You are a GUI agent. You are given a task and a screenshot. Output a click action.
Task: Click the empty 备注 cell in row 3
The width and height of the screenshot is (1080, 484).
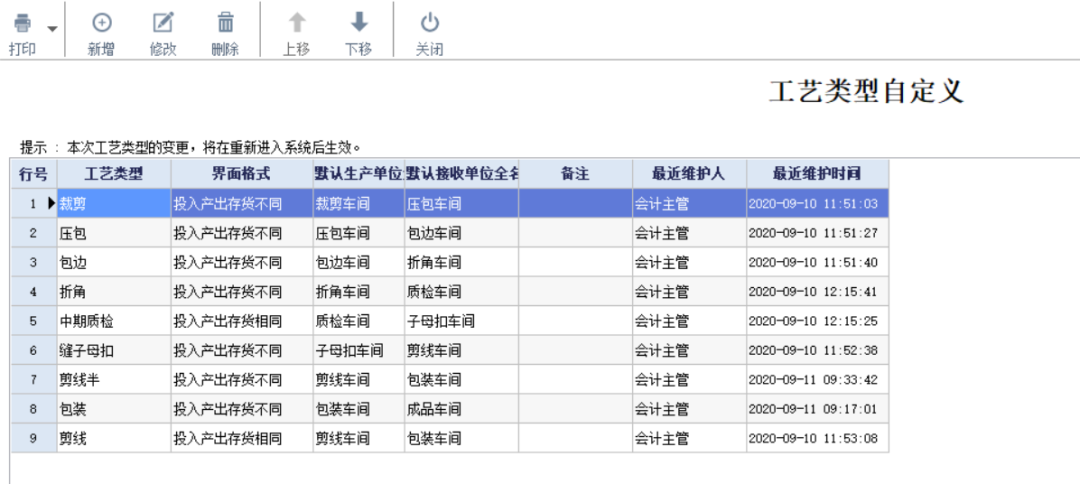(575, 262)
